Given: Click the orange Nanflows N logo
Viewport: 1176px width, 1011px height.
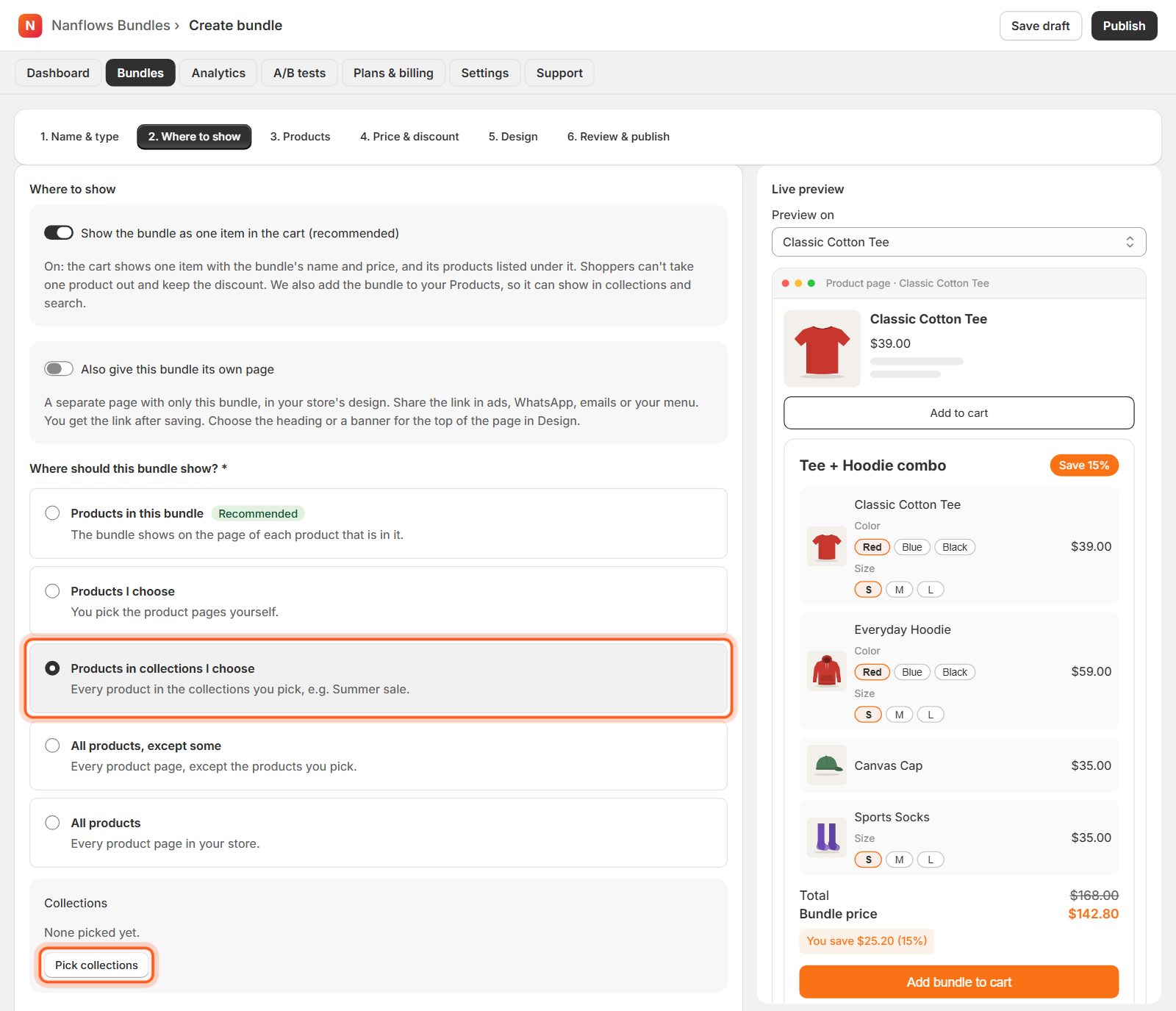Looking at the screenshot, I should 30,26.
